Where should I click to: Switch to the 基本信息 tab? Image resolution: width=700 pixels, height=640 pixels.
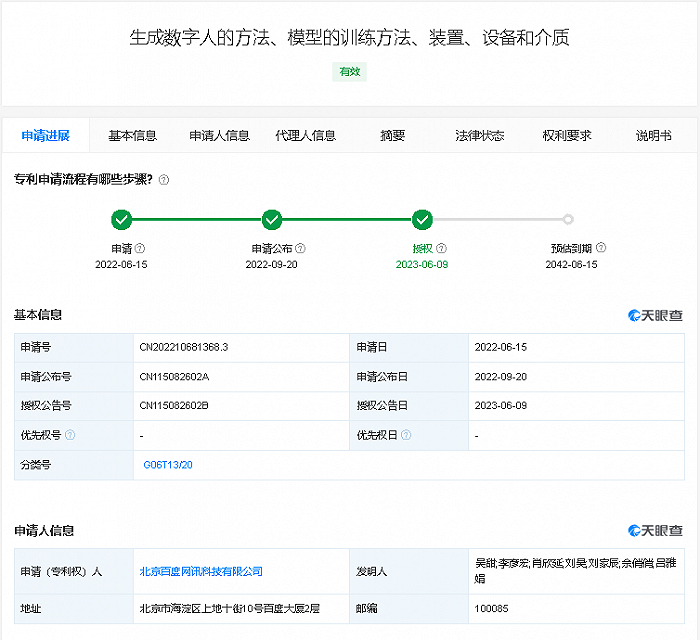point(133,136)
